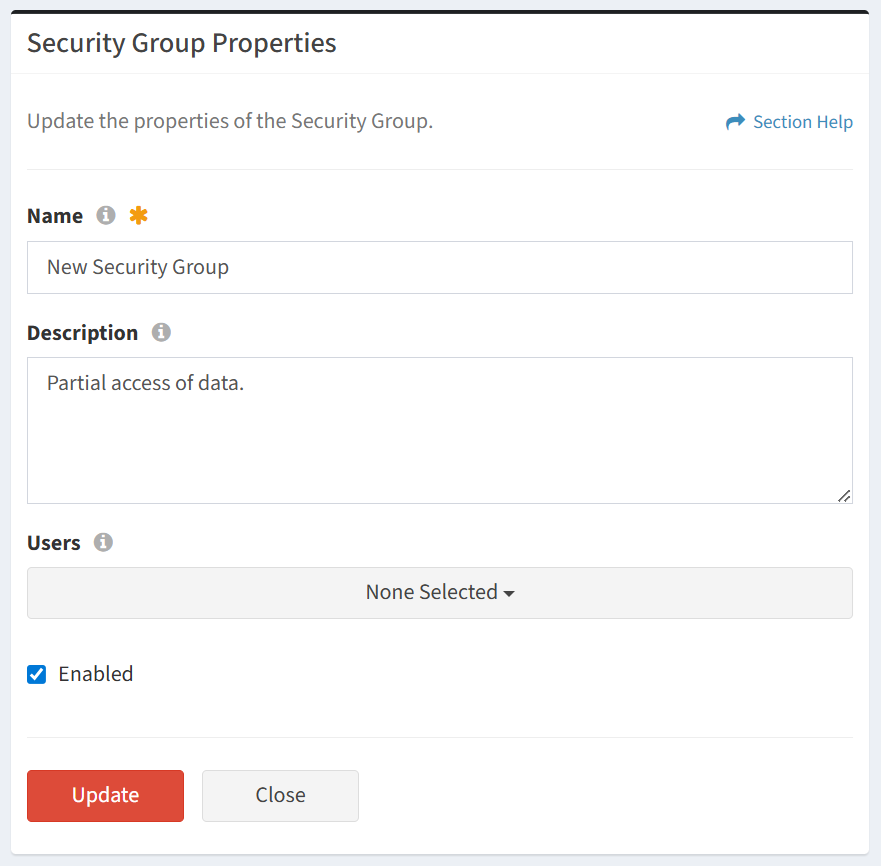Screen dimensions: 881x866
Task: Click the info icon beside Name
Action: coord(106,215)
